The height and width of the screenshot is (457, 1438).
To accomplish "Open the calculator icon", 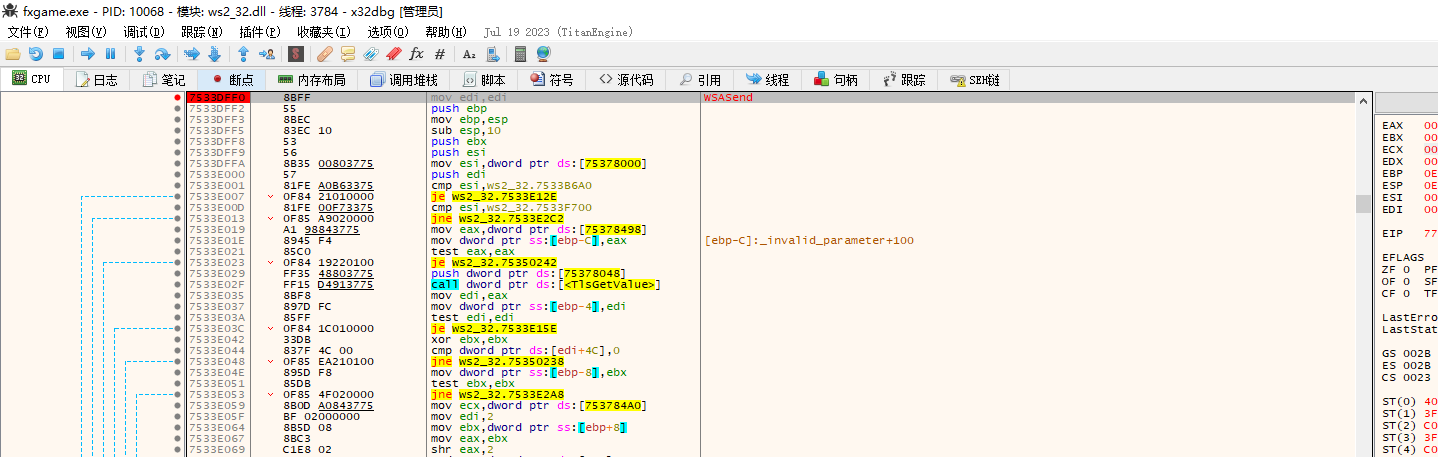I will point(521,54).
